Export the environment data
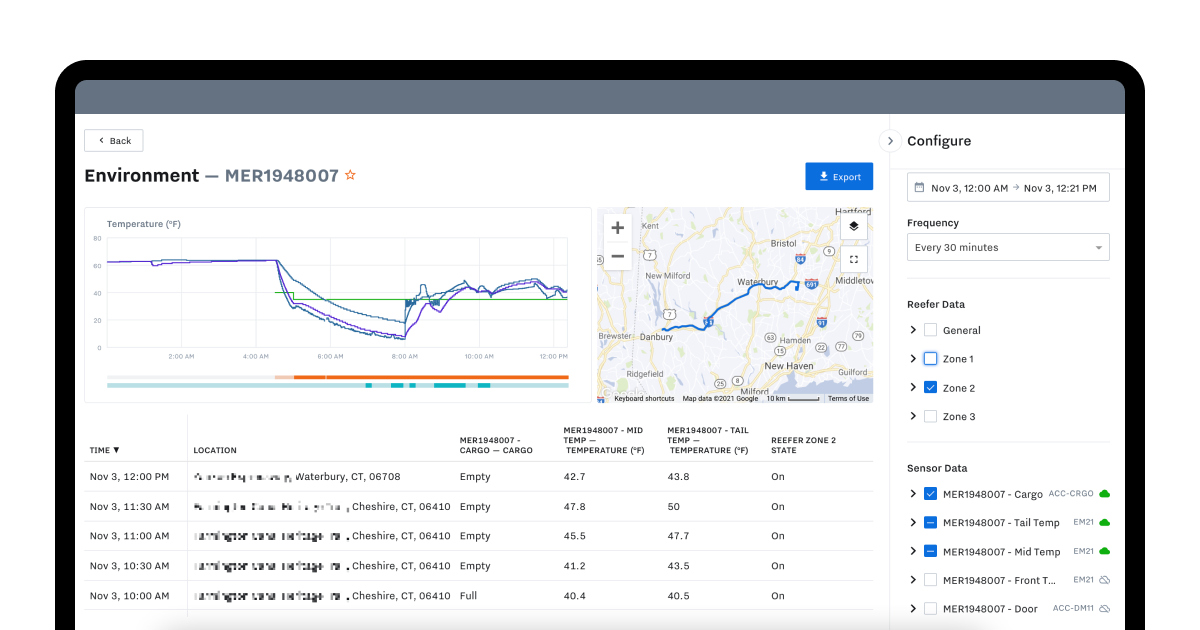The height and width of the screenshot is (630, 1200). tap(839, 177)
